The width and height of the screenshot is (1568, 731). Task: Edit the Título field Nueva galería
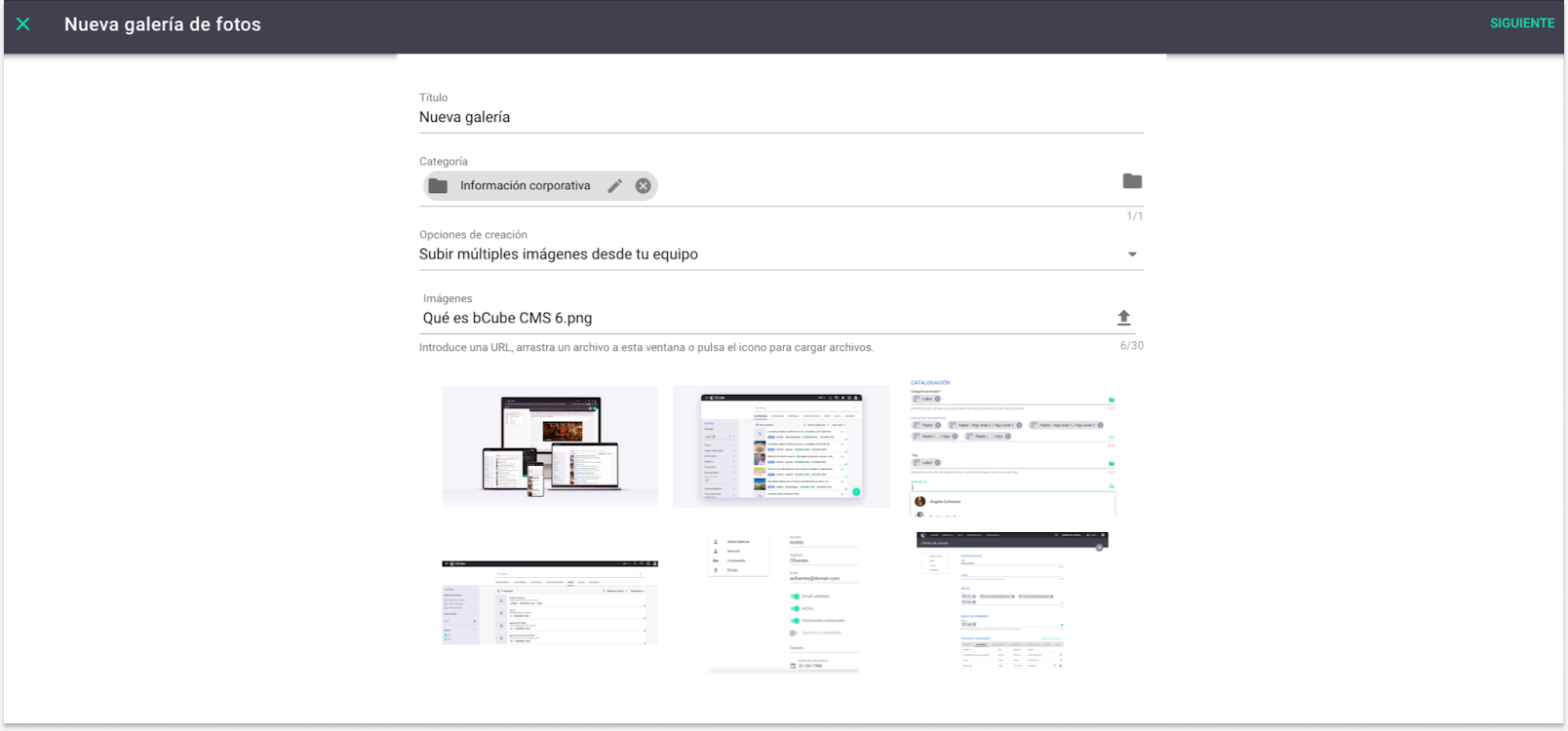pyautogui.click(x=781, y=117)
